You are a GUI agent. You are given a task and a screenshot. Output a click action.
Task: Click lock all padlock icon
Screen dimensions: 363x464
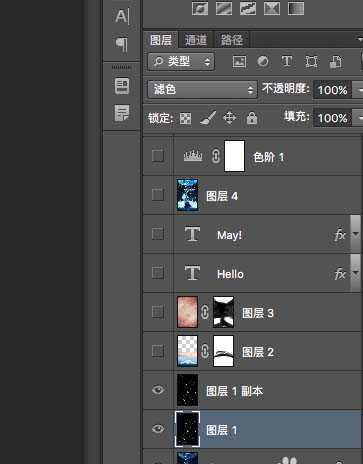[252, 118]
